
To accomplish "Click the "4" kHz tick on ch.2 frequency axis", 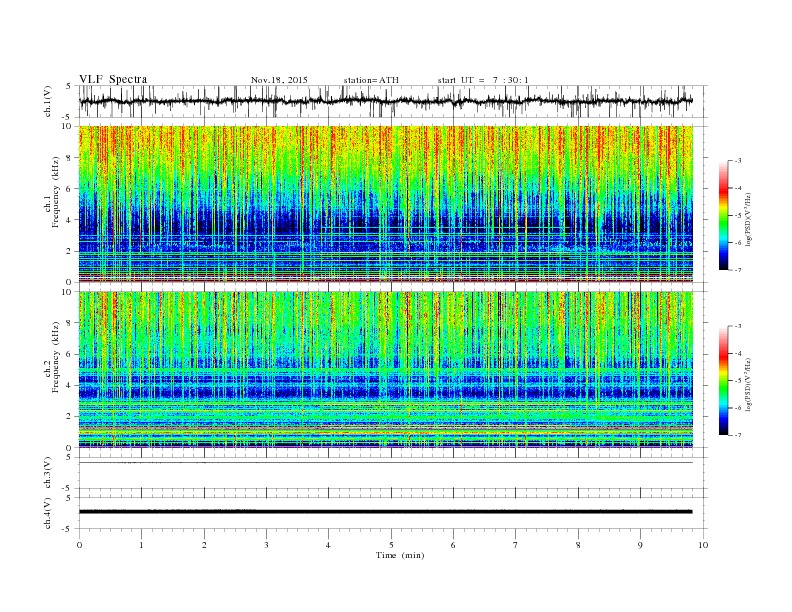I will click(x=69, y=385).
